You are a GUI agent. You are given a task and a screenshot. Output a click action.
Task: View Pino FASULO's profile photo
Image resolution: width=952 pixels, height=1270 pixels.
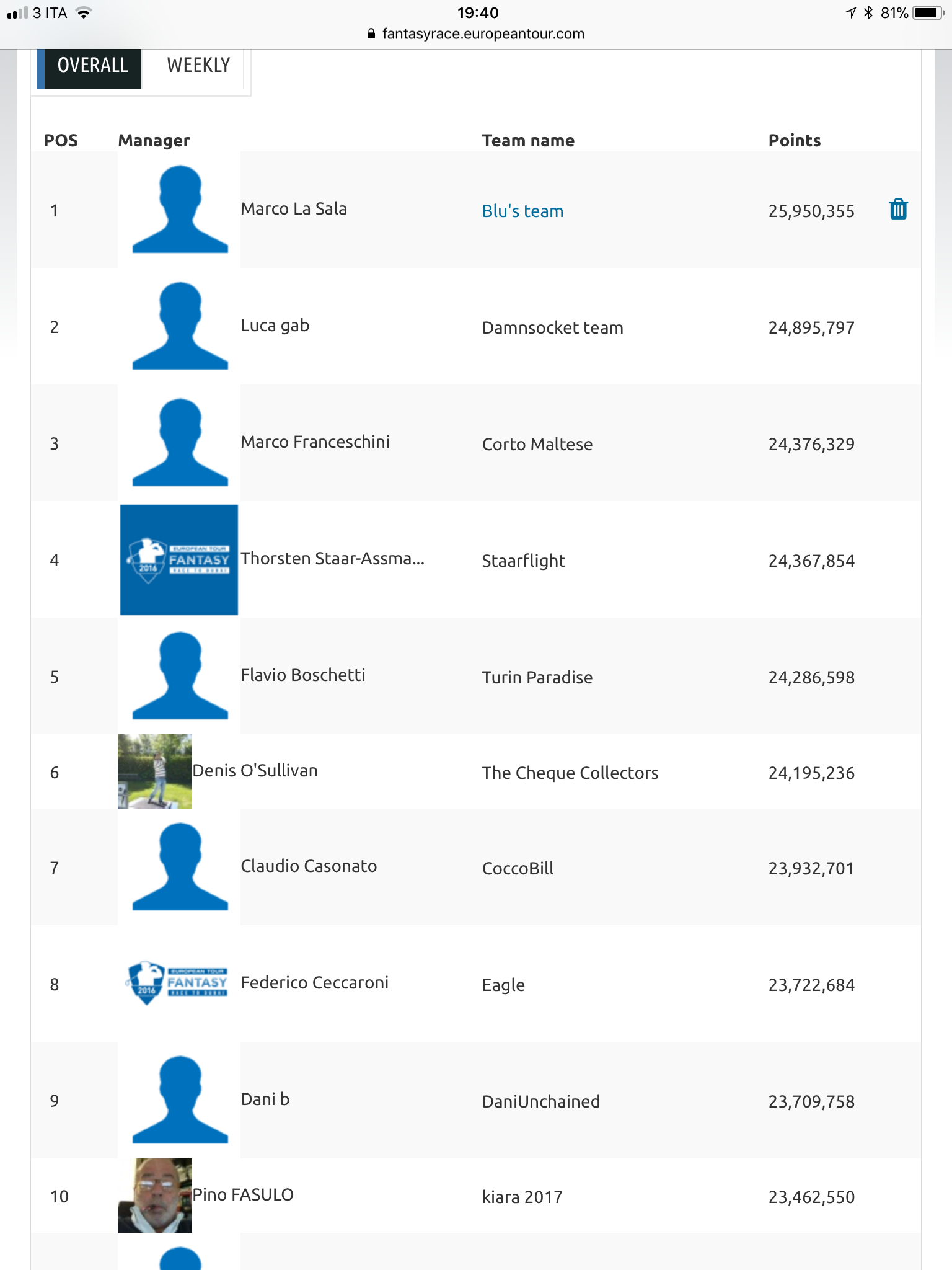(155, 1196)
